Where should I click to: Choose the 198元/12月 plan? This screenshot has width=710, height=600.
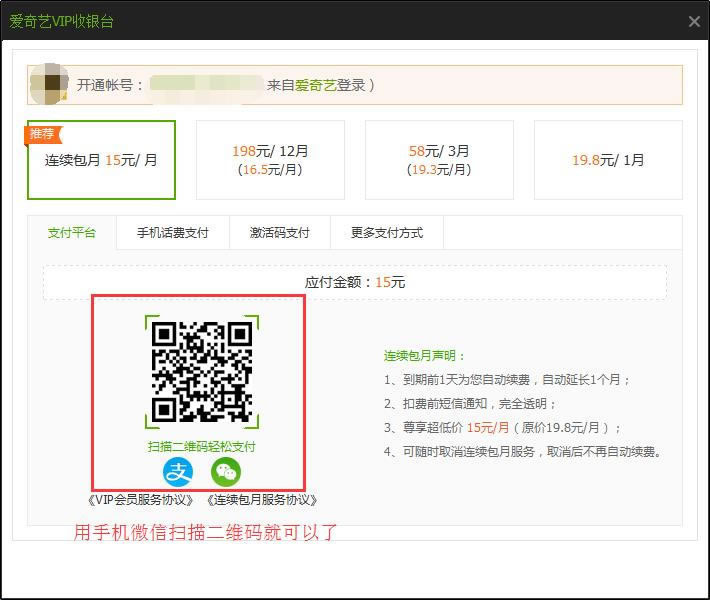click(270, 160)
